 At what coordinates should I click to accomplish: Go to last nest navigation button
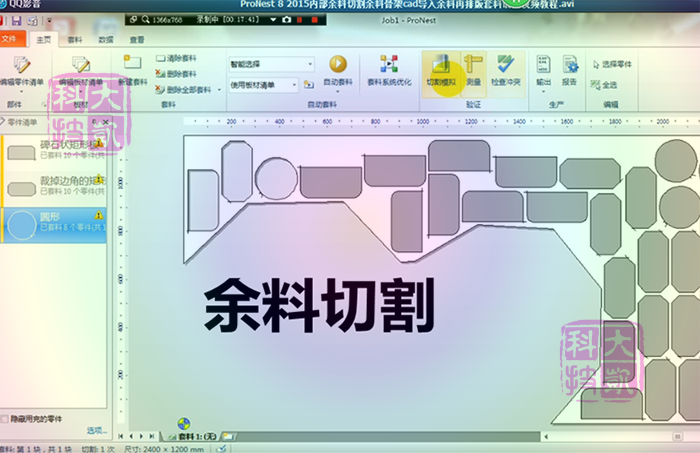[152, 436]
